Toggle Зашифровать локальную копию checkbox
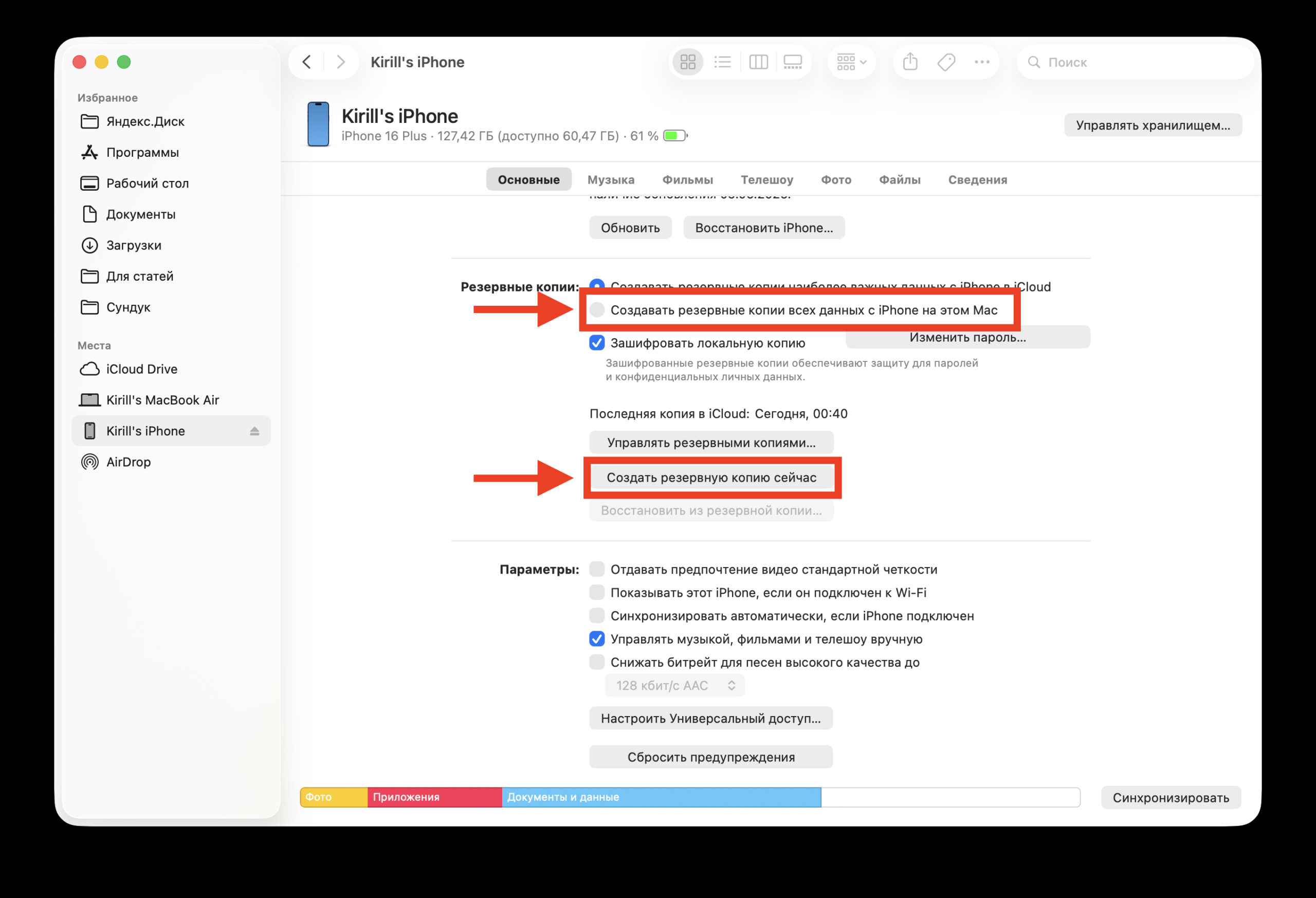Viewport: 1316px width, 898px height. click(x=597, y=342)
